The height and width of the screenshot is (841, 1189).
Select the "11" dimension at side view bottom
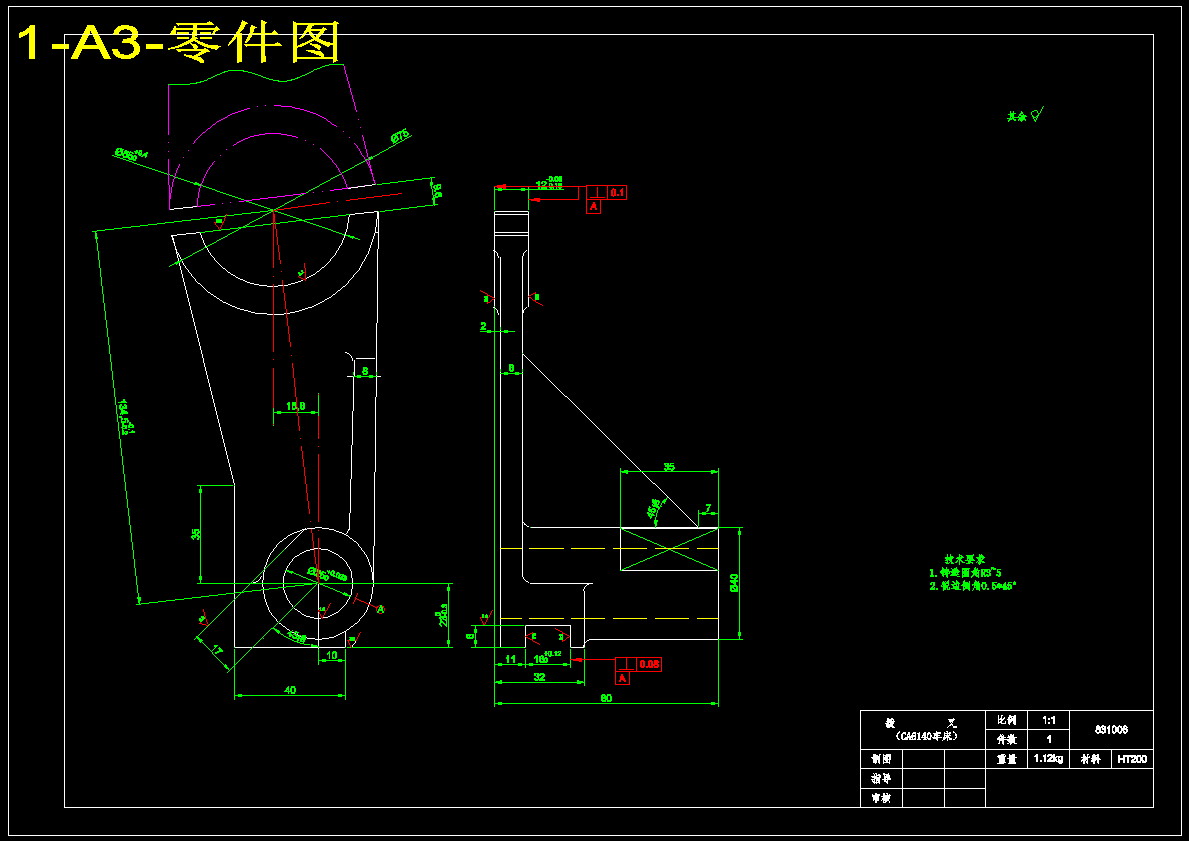click(x=510, y=659)
